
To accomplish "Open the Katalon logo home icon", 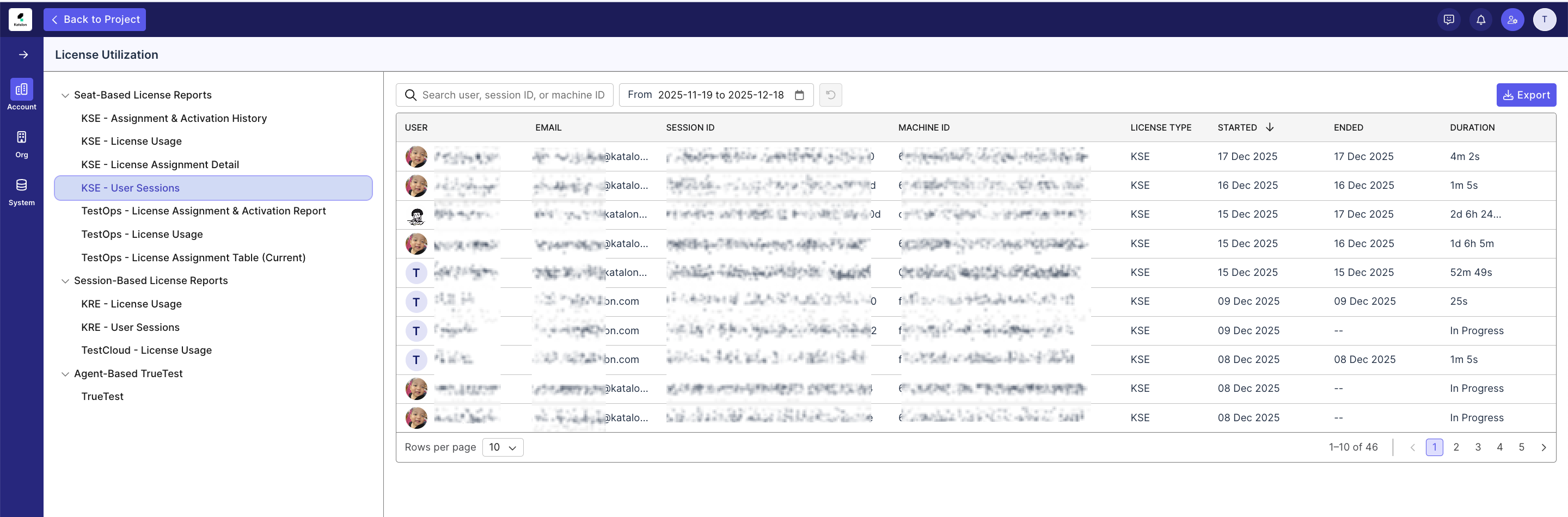I will [20, 19].
